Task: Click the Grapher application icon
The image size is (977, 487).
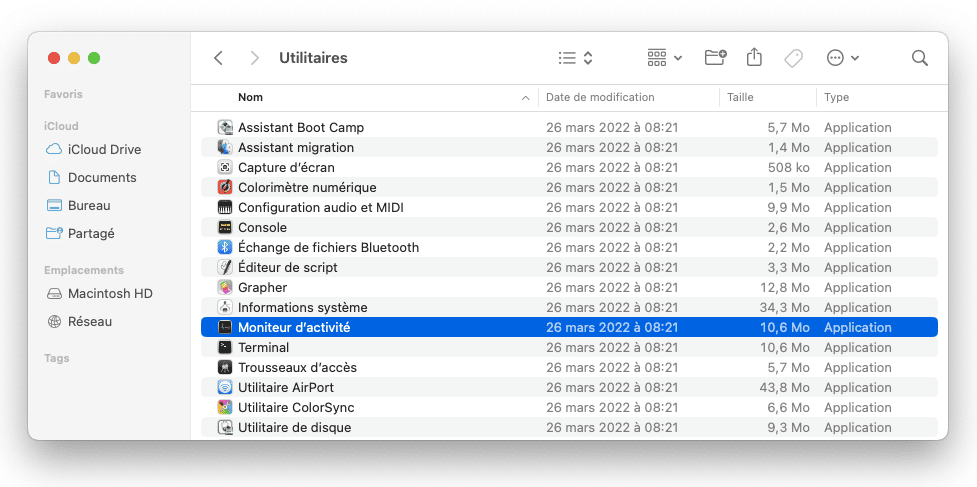Action: pos(225,288)
